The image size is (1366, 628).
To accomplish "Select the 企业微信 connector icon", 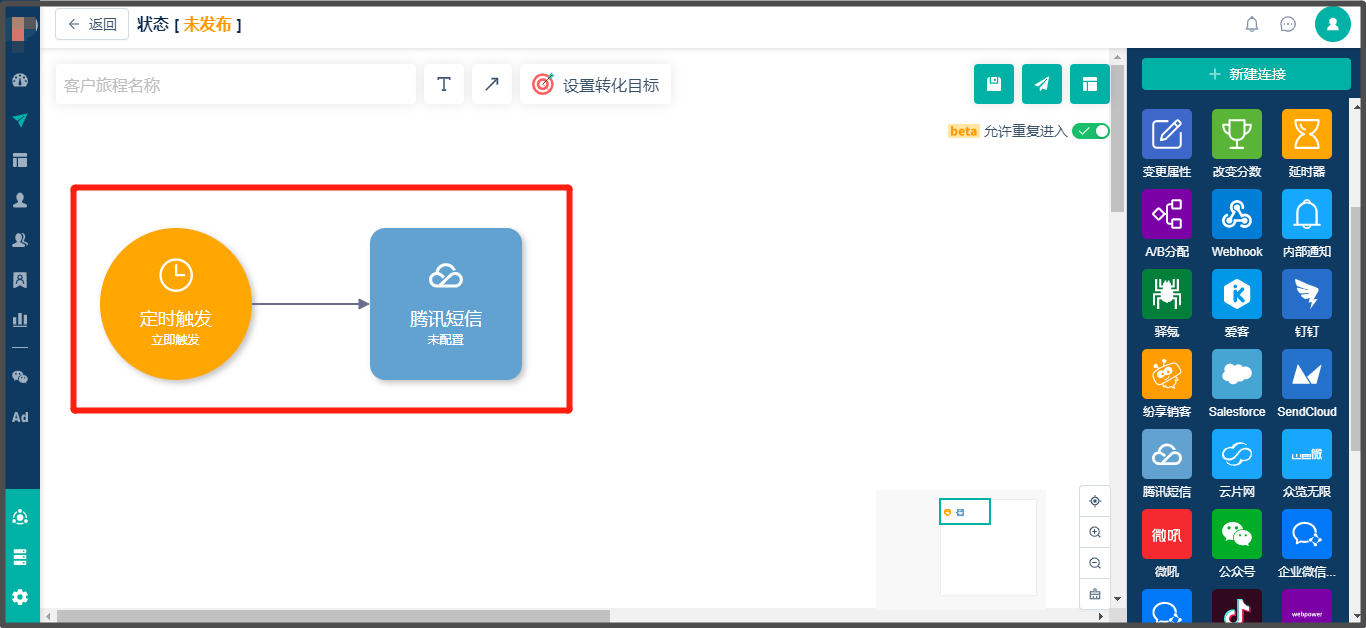I will (1307, 534).
